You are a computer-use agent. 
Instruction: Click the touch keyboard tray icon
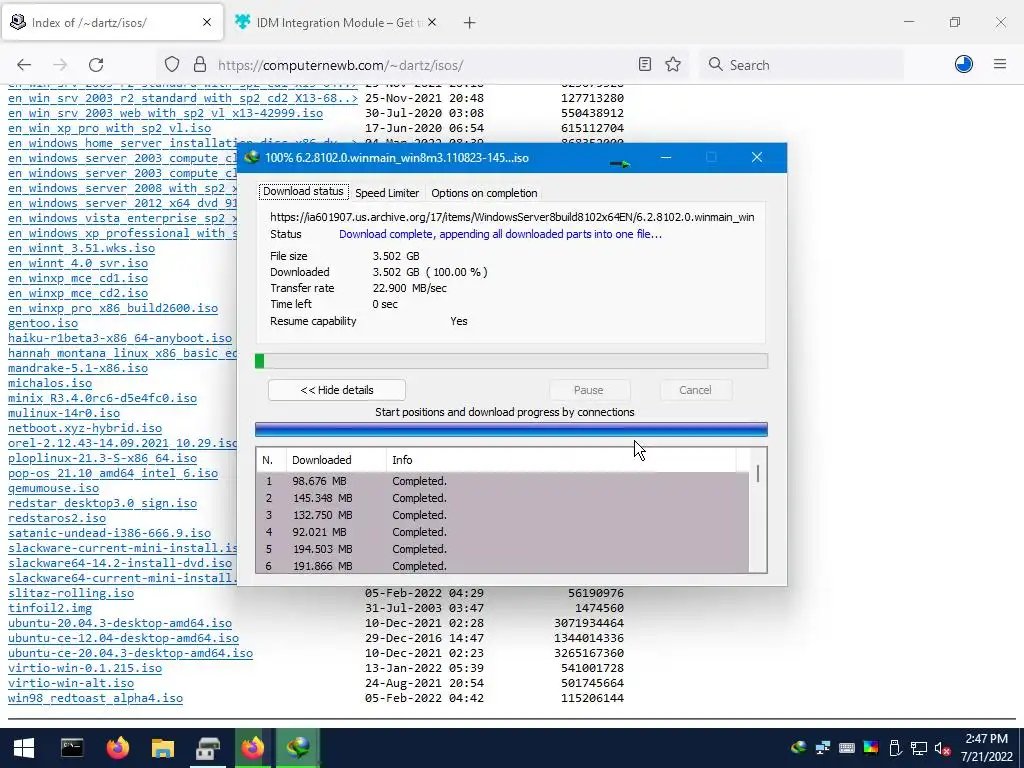[x=847, y=748]
